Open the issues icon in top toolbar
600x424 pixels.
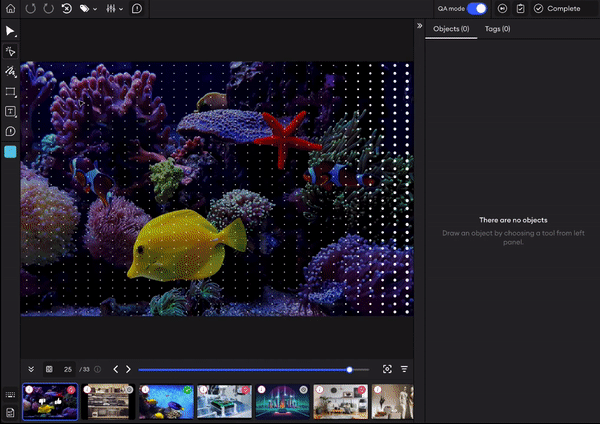(136, 8)
